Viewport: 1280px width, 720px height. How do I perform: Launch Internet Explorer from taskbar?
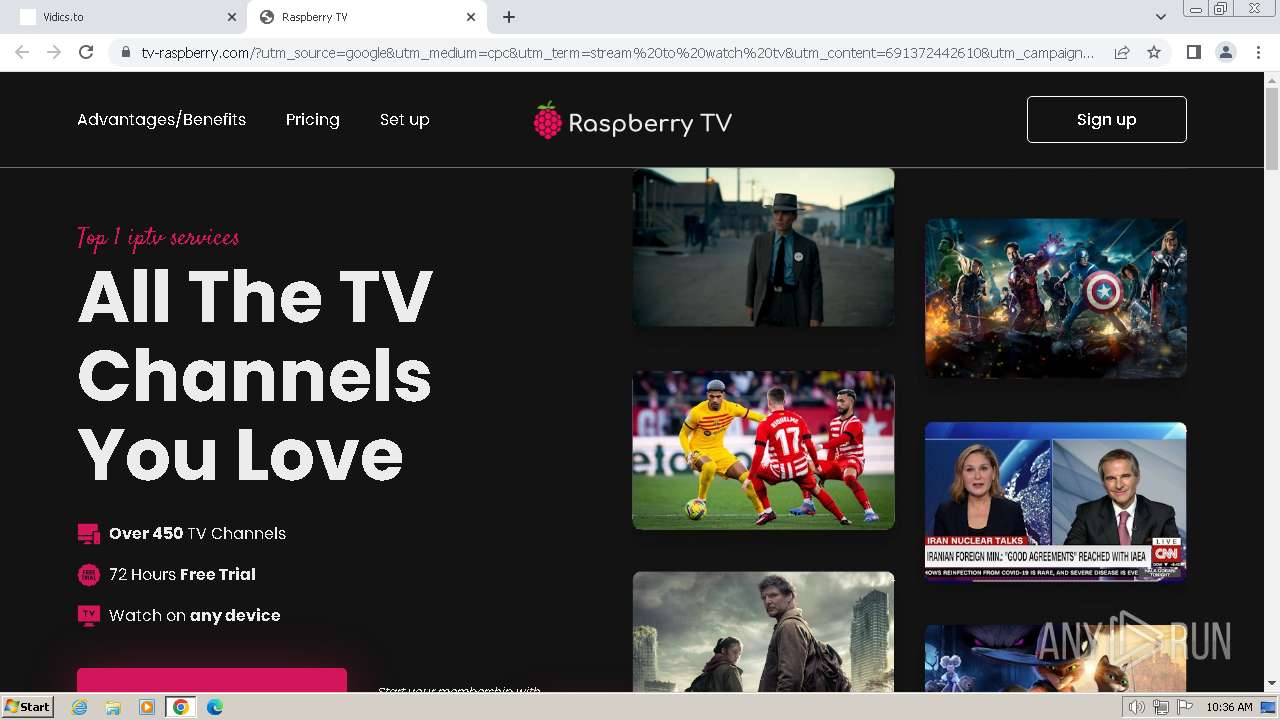coord(79,707)
